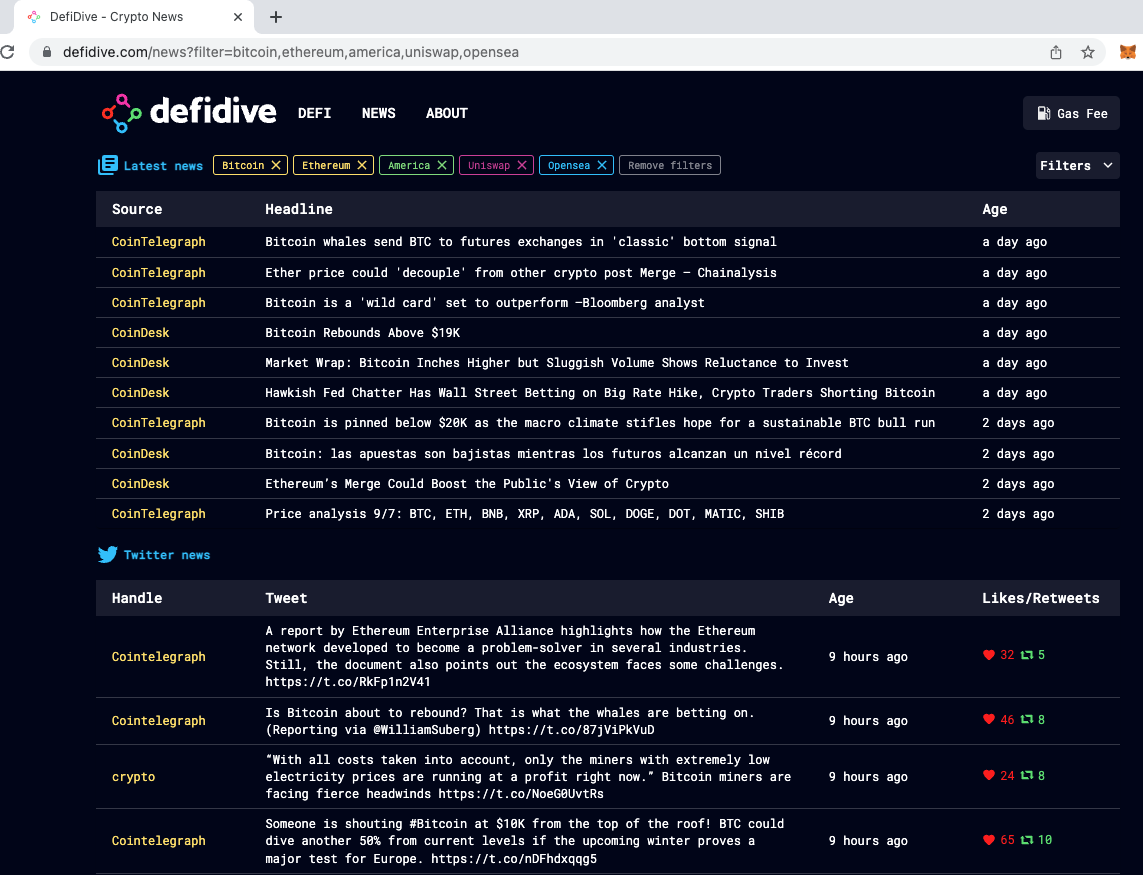This screenshot has width=1143, height=875.
Task: Go to the NEWS page
Action: click(378, 113)
